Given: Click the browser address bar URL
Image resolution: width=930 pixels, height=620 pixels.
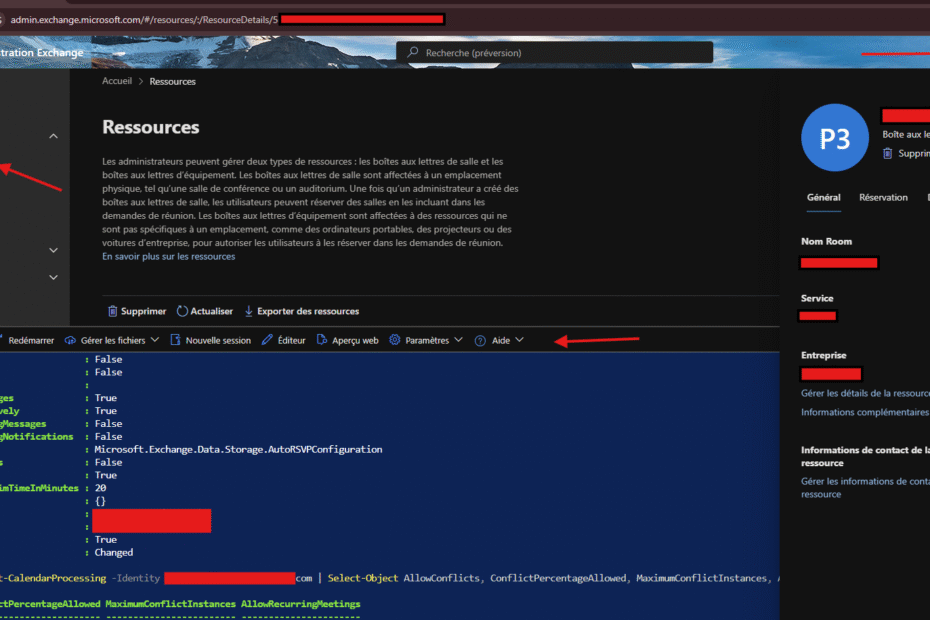Looking at the screenshot, I should [x=140, y=19].
